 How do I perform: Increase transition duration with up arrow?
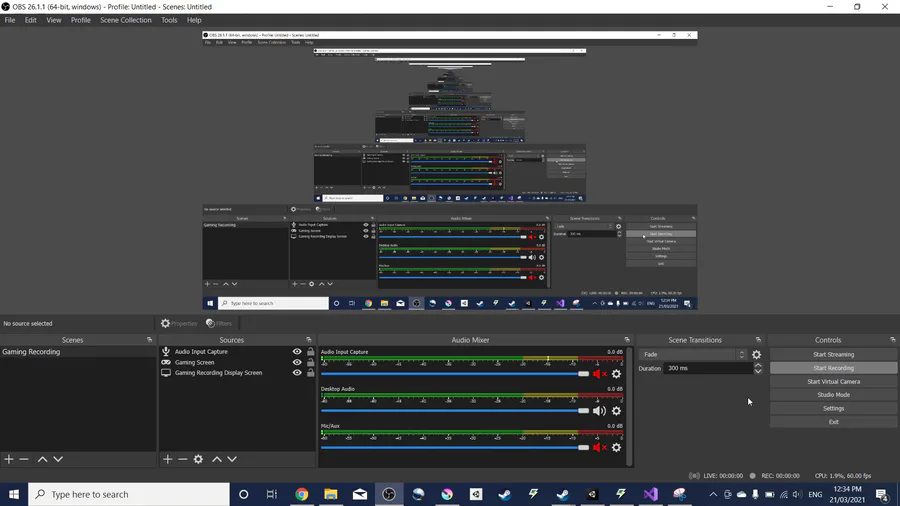[x=758, y=365]
